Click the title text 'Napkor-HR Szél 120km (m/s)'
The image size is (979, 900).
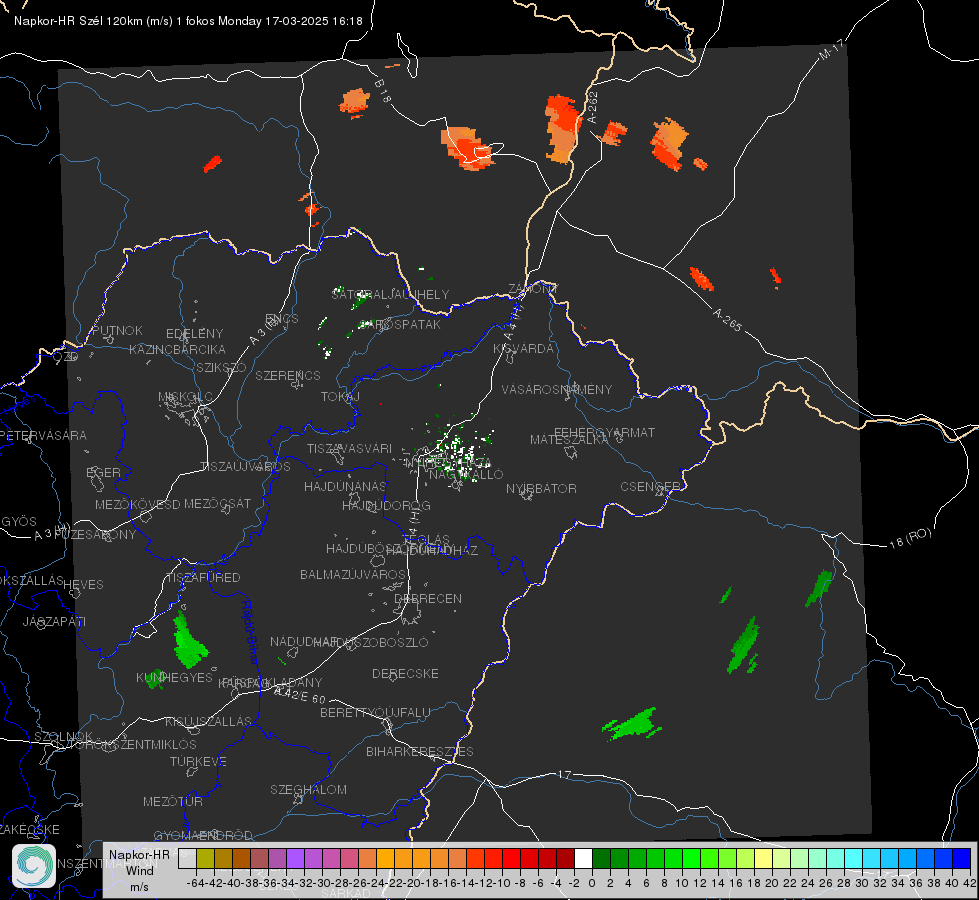[x=94, y=21]
